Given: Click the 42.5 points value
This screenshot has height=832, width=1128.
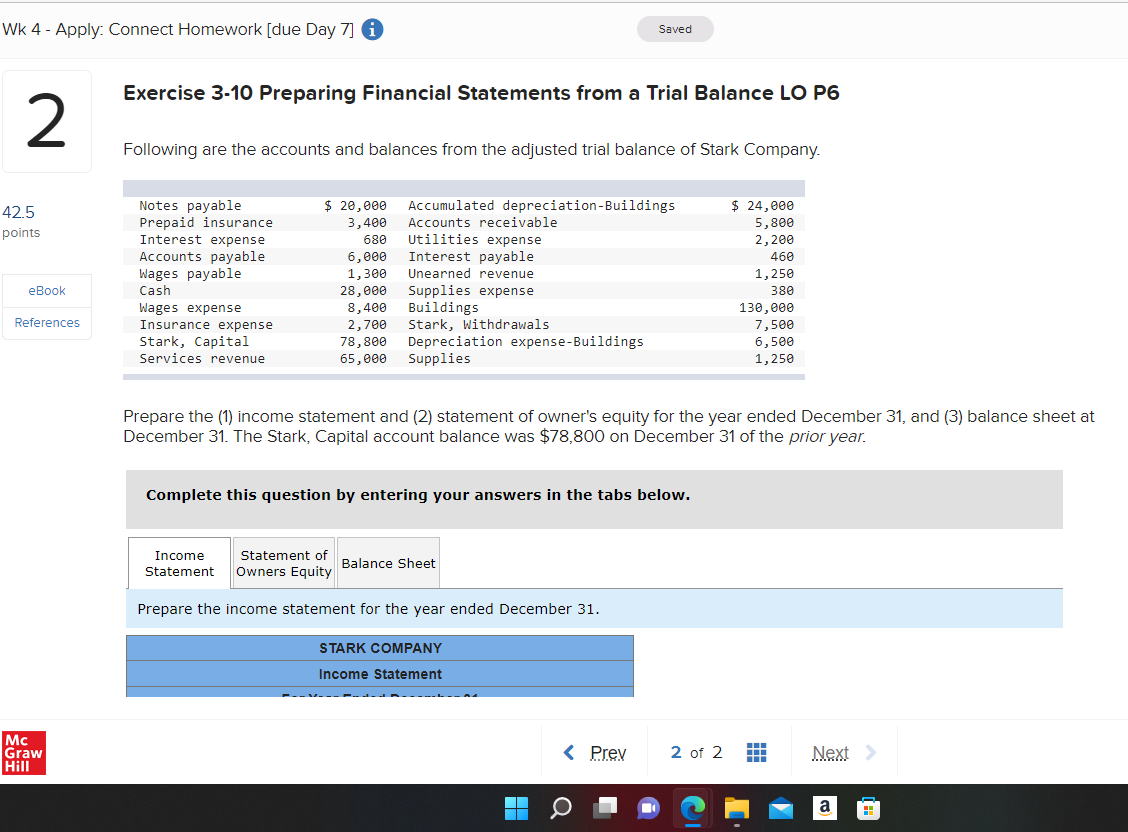Looking at the screenshot, I should click(18, 213).
